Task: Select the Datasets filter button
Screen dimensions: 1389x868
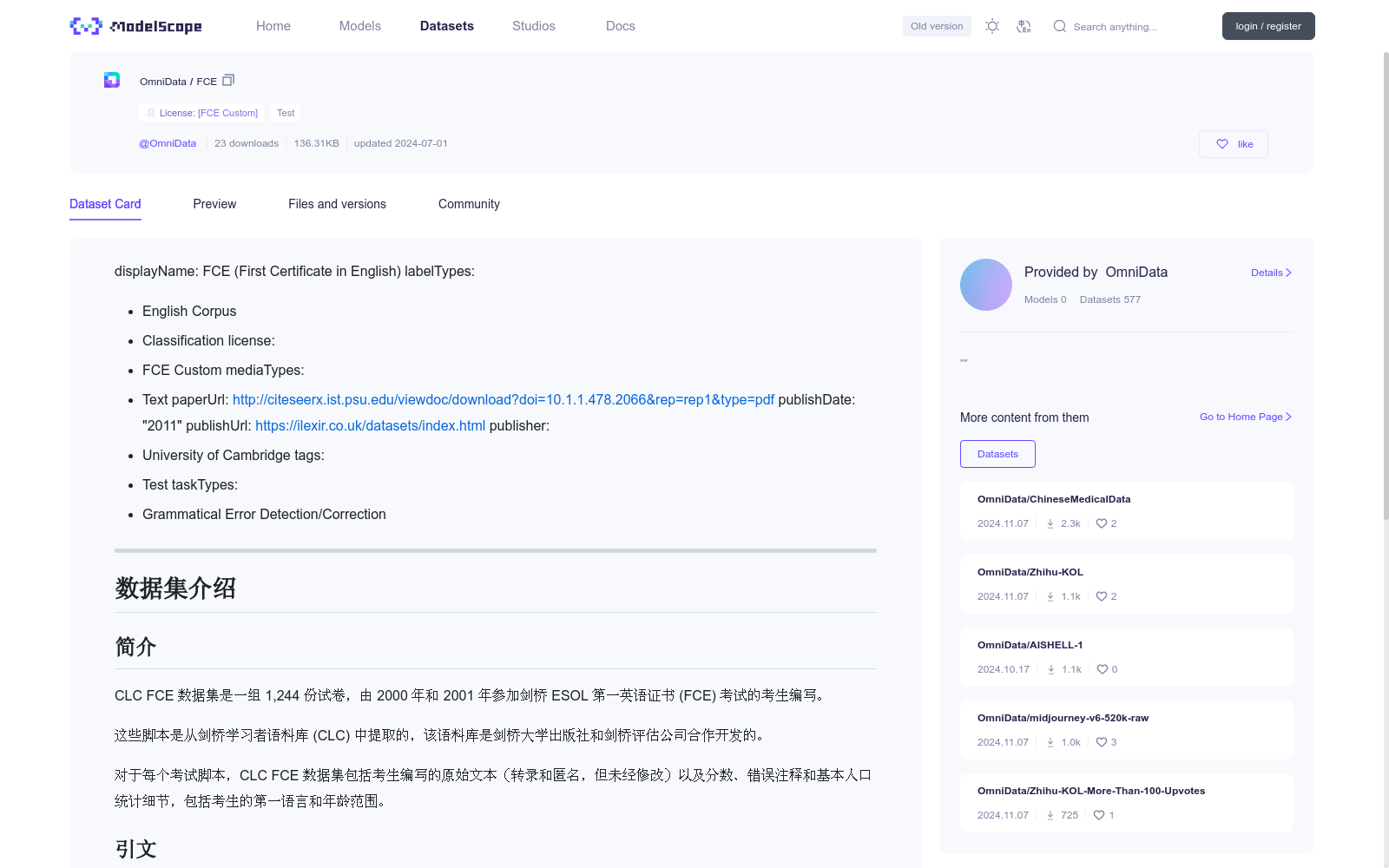Action: [997, 454]
